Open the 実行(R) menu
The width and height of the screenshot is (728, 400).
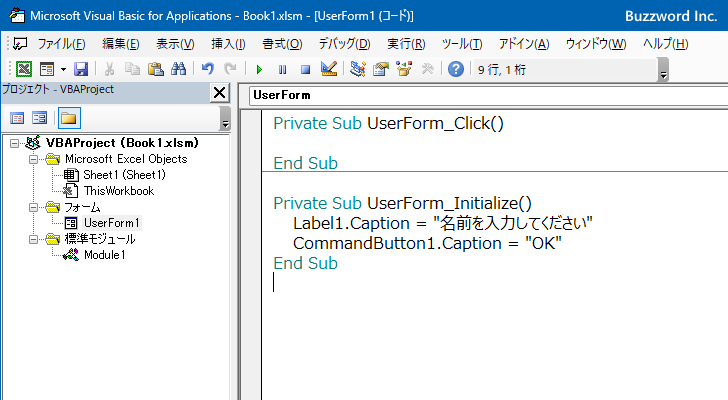tap(406, 44)
